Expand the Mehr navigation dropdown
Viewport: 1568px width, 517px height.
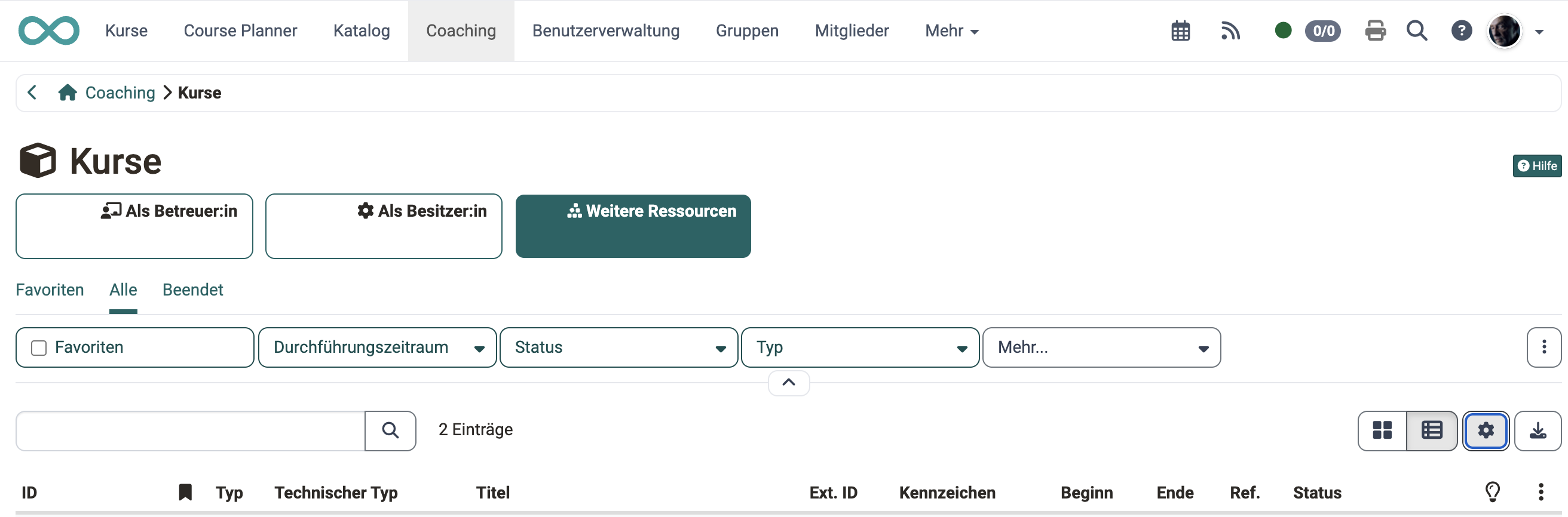[x=952, y=30]
